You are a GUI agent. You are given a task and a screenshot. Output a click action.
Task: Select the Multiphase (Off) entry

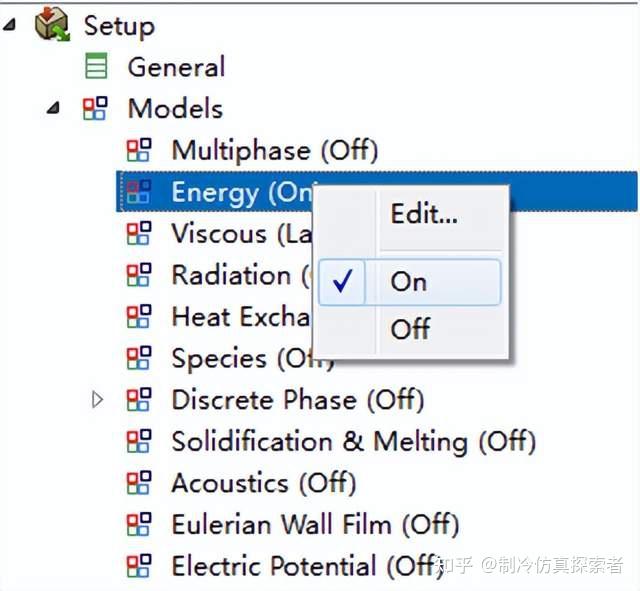[x=275, y=150]
